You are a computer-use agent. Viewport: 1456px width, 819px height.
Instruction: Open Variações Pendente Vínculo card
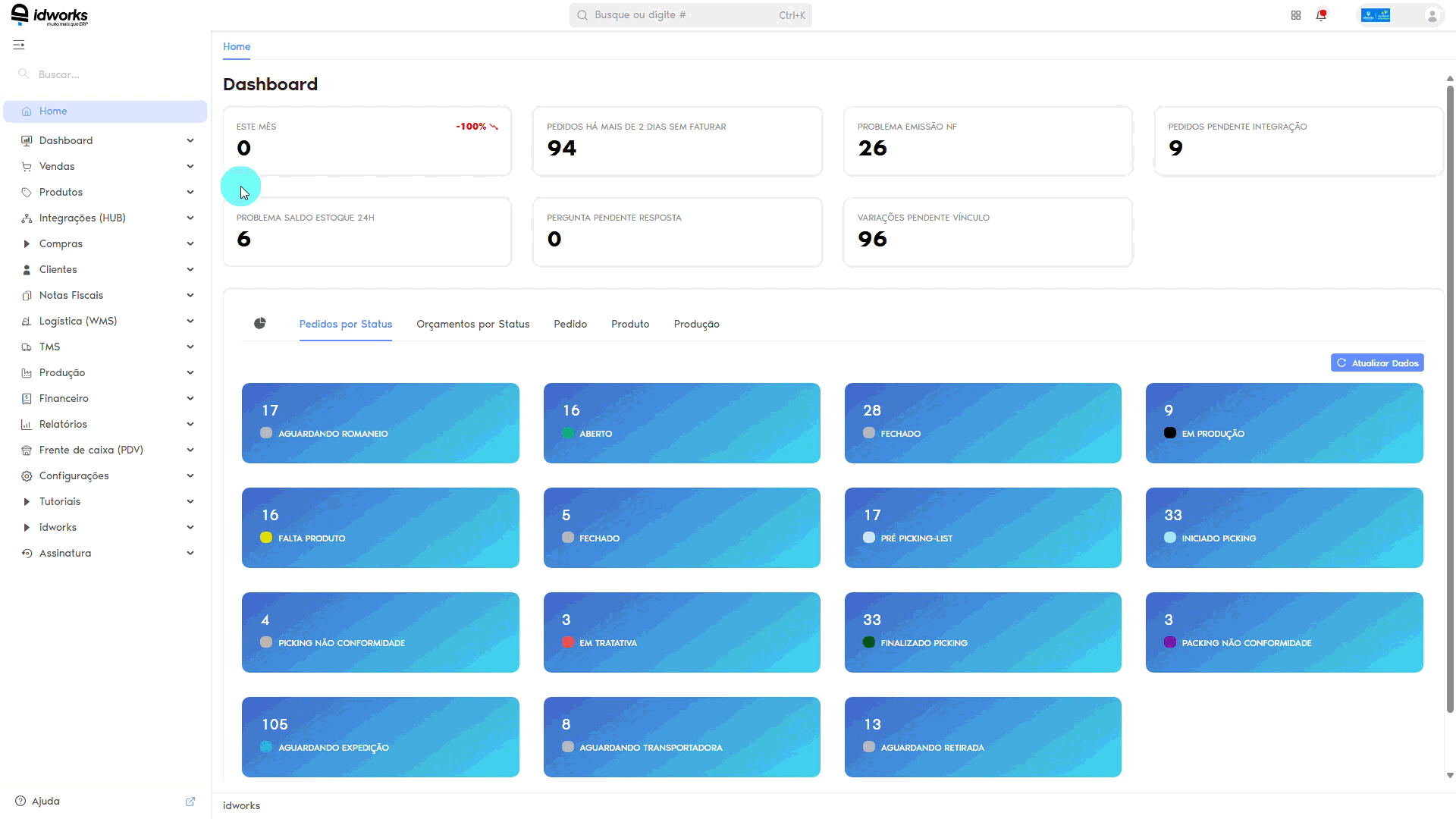click(x=988, y=232)
